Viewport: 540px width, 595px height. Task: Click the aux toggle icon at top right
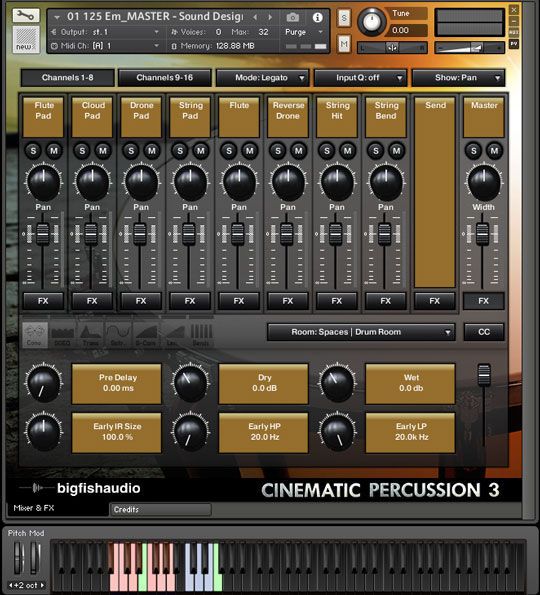pos(514,32)
